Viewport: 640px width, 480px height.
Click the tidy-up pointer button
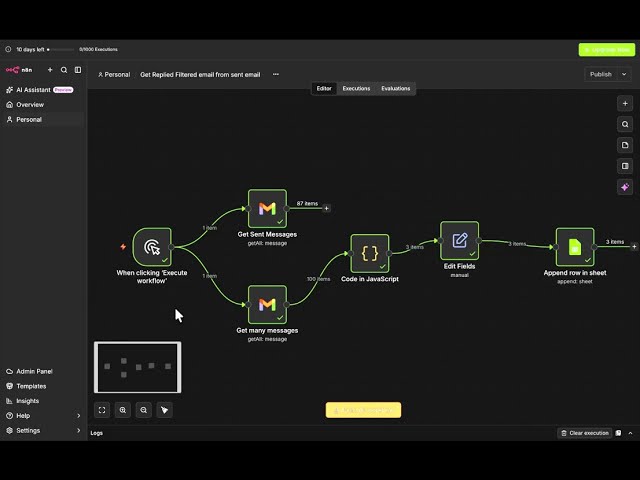point(164,410)
